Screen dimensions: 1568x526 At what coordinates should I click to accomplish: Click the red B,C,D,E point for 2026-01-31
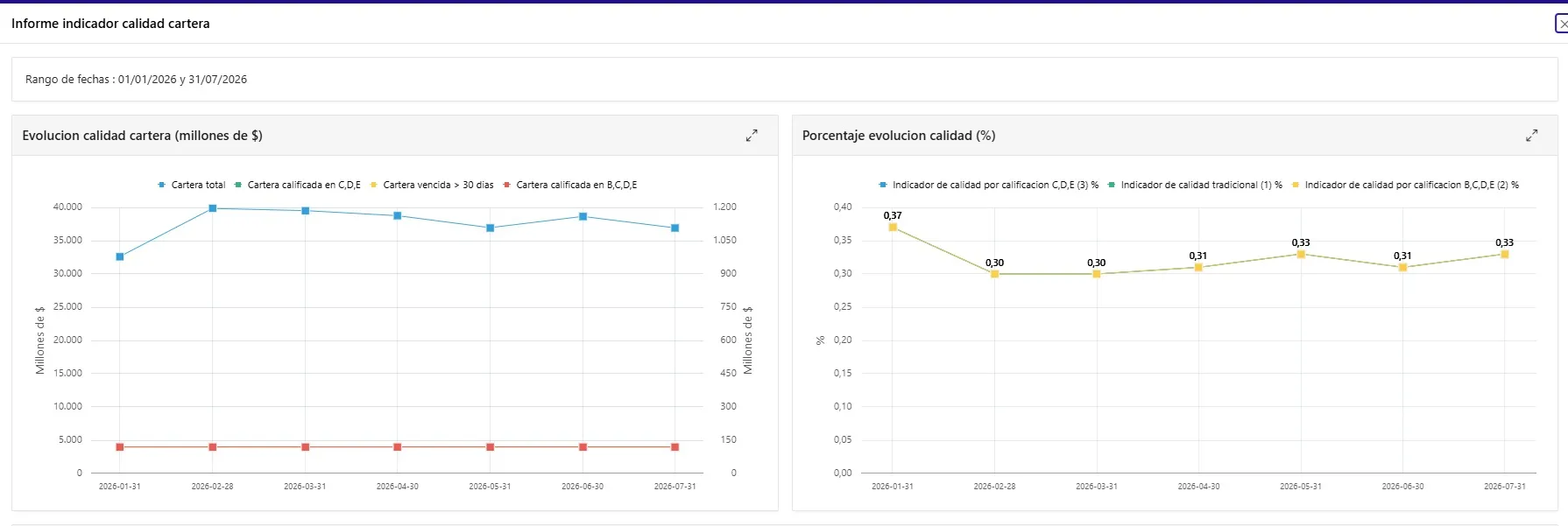(x=120, y=447)
